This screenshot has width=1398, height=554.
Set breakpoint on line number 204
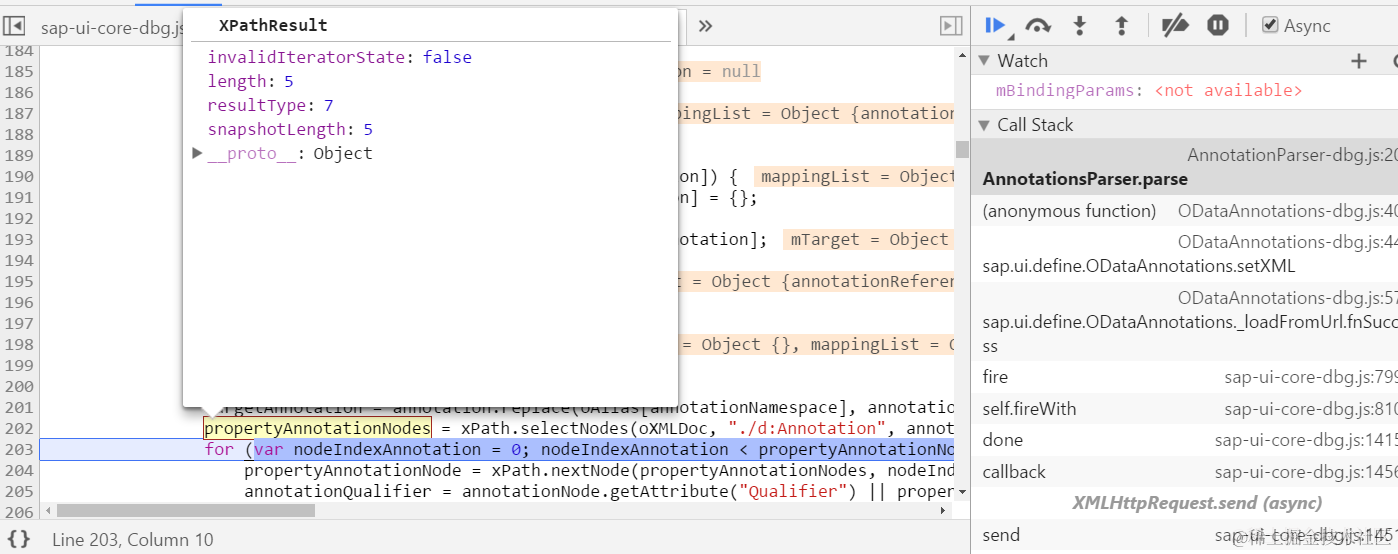(x=17, y=470)
